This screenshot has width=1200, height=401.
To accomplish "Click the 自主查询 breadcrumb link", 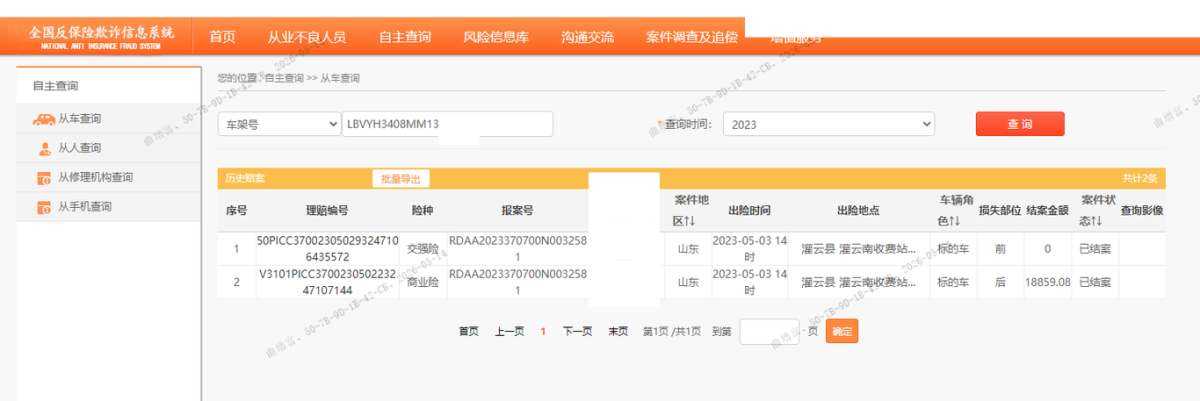I will point(283,77).
